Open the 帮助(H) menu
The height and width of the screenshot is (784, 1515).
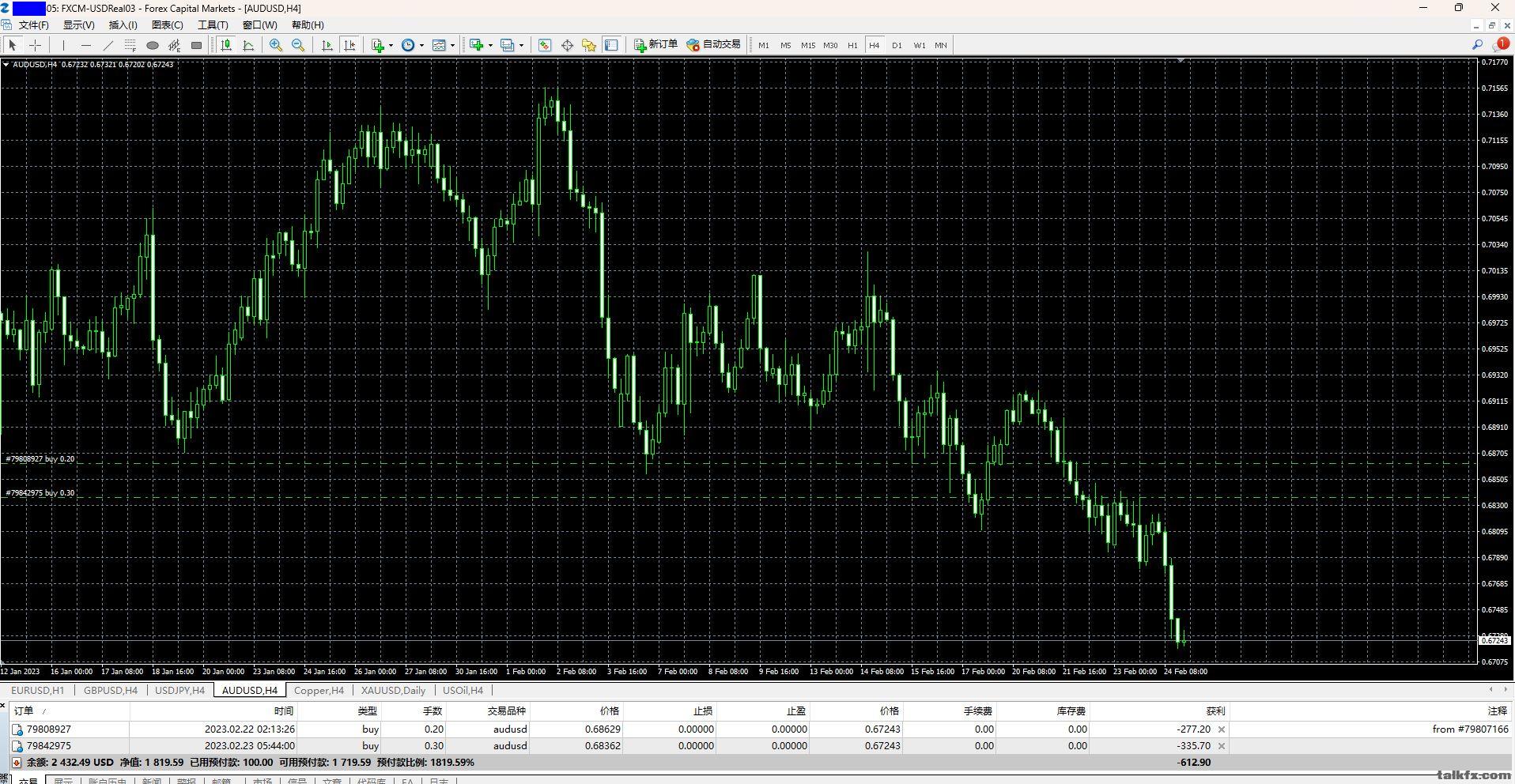[308, 24]
